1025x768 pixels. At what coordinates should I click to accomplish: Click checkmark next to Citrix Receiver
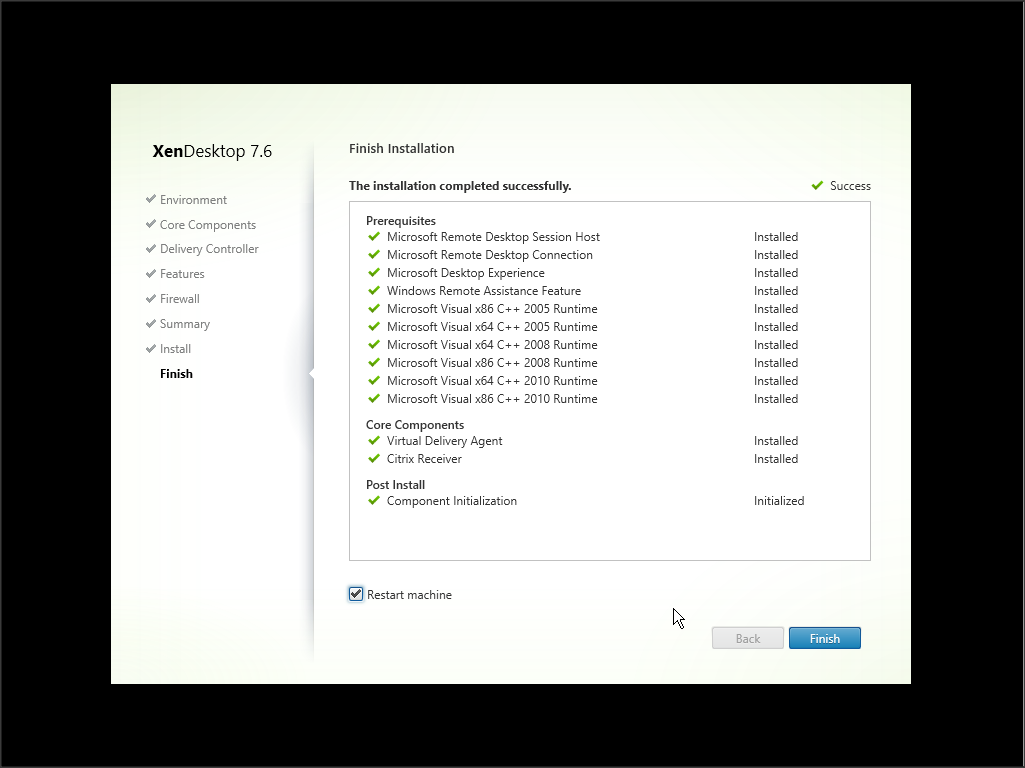pyautogui.click(x=374, y=459)
